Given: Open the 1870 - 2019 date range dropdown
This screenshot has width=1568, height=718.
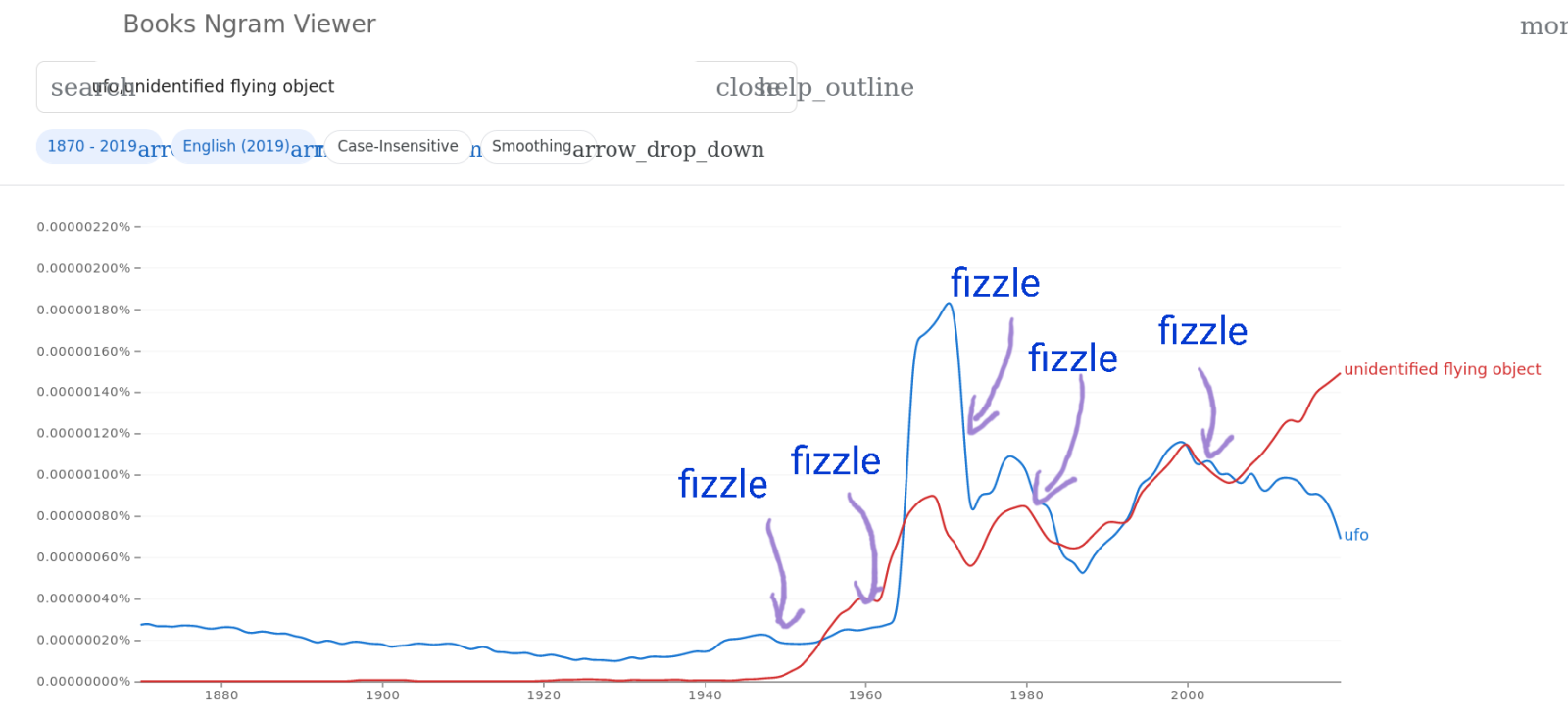Looking at the screenshot, I should pos(92,146).
